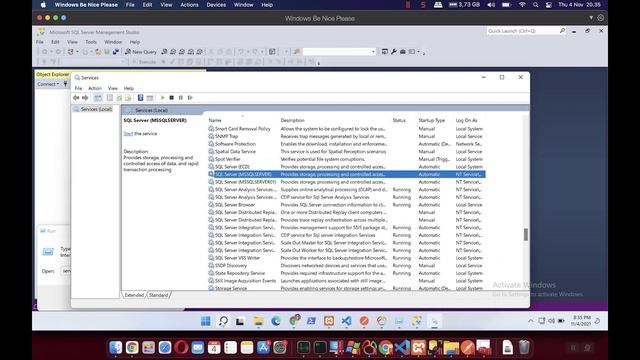The width and height of the screenshot is (640, 360).
Task: Switch to the Standard tab
Action: [x=158, y=295]
